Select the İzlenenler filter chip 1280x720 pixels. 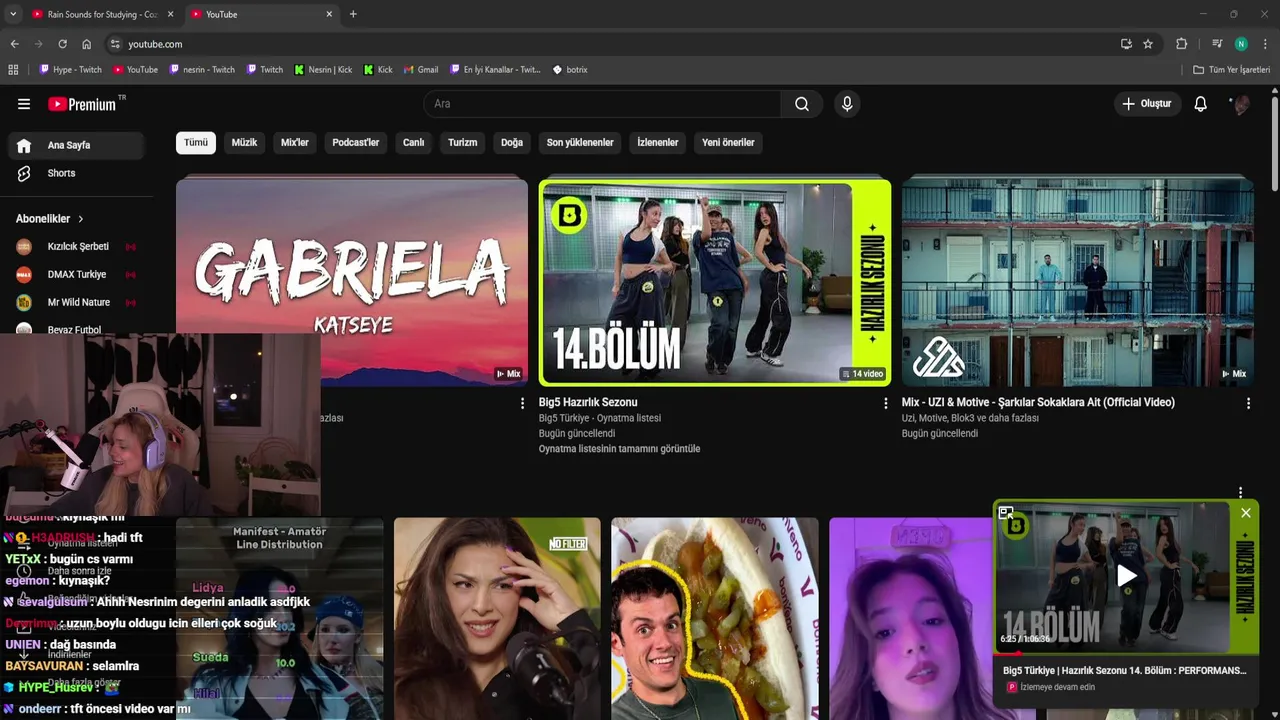coord(658,142)
